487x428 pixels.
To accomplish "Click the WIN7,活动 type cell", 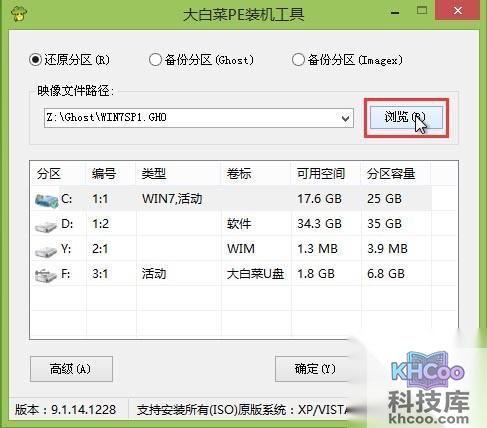I will 172,199.
